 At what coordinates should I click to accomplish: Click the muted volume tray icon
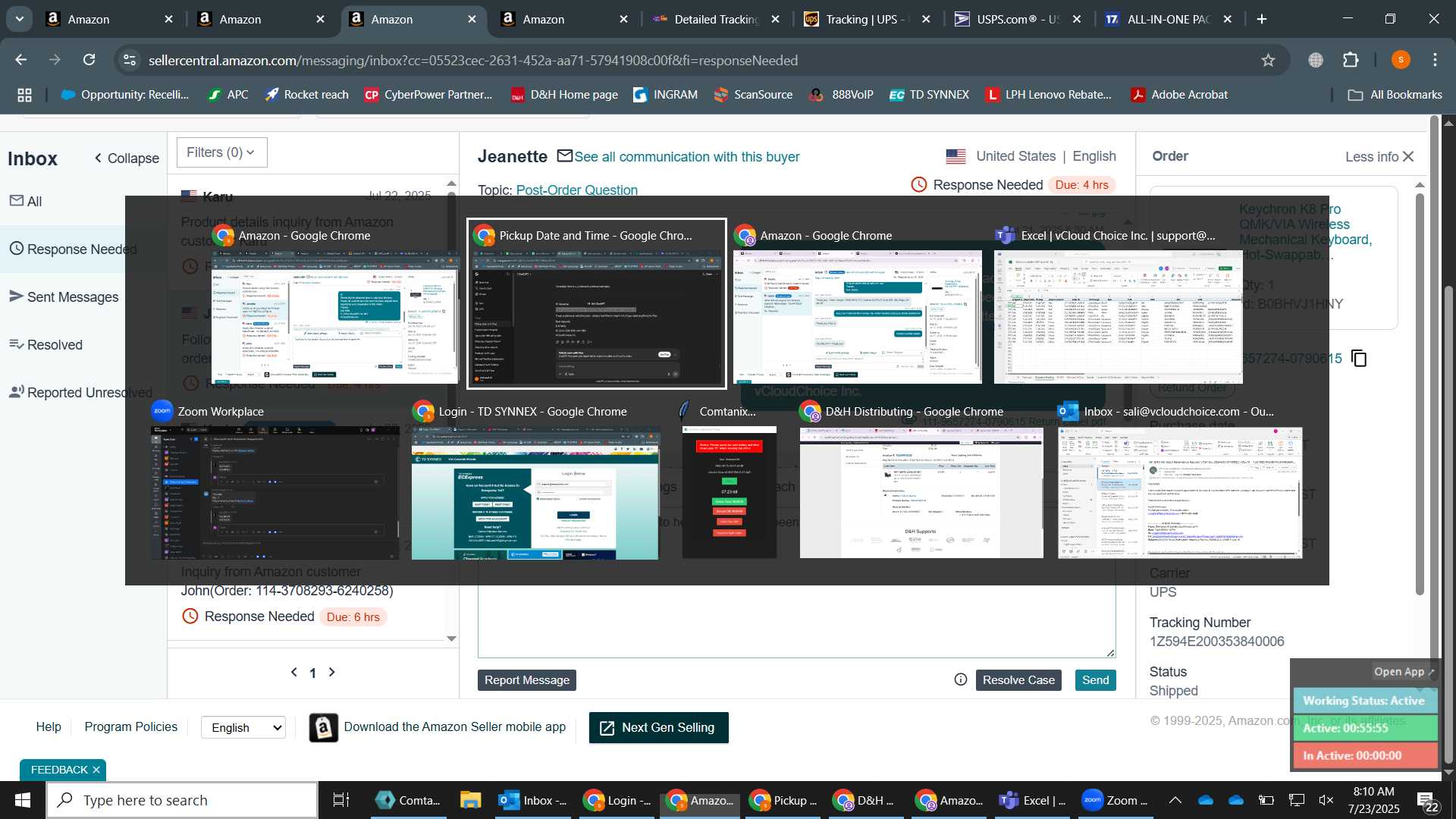(x=1326, y=800)
